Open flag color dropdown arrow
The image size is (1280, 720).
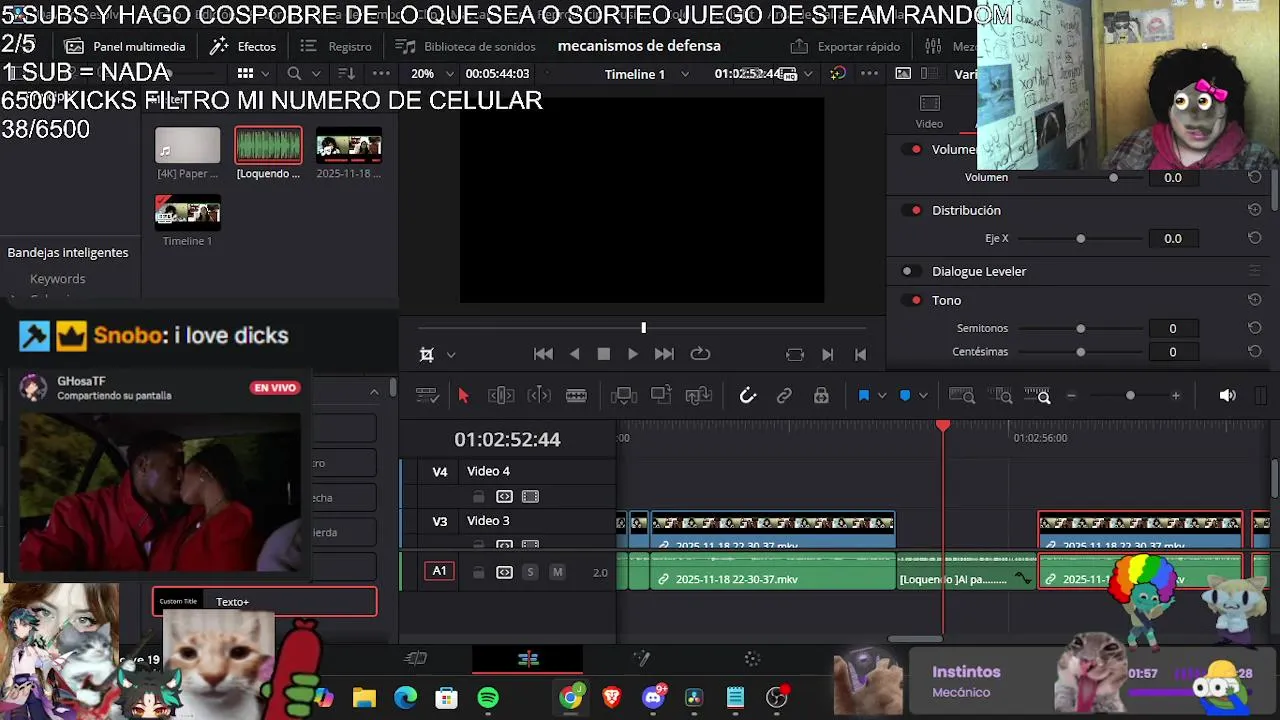coord(881,396)
